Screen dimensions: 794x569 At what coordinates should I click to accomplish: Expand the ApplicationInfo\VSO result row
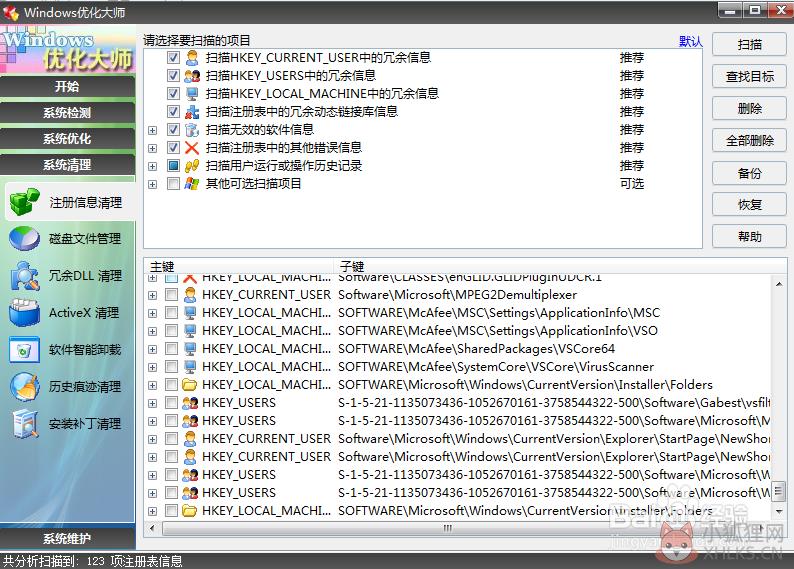click(x=152, y=332)
